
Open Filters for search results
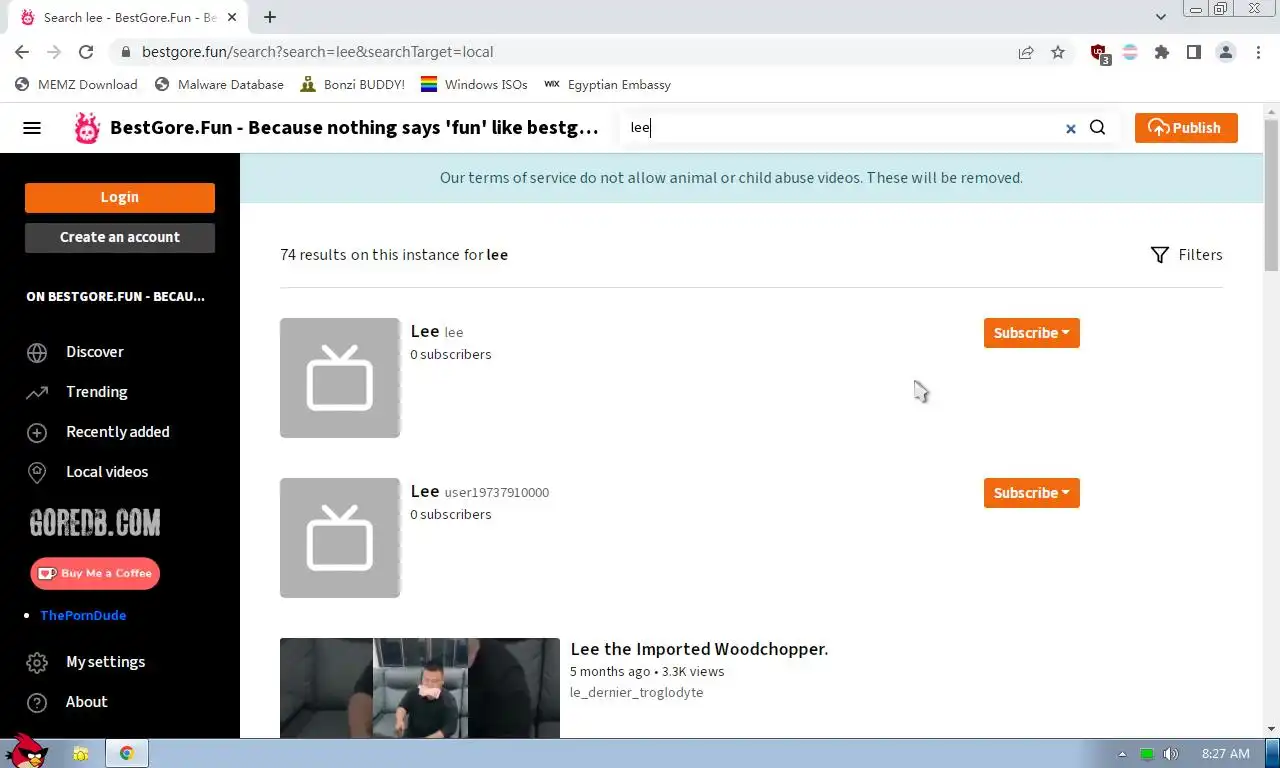point(1186,255)
